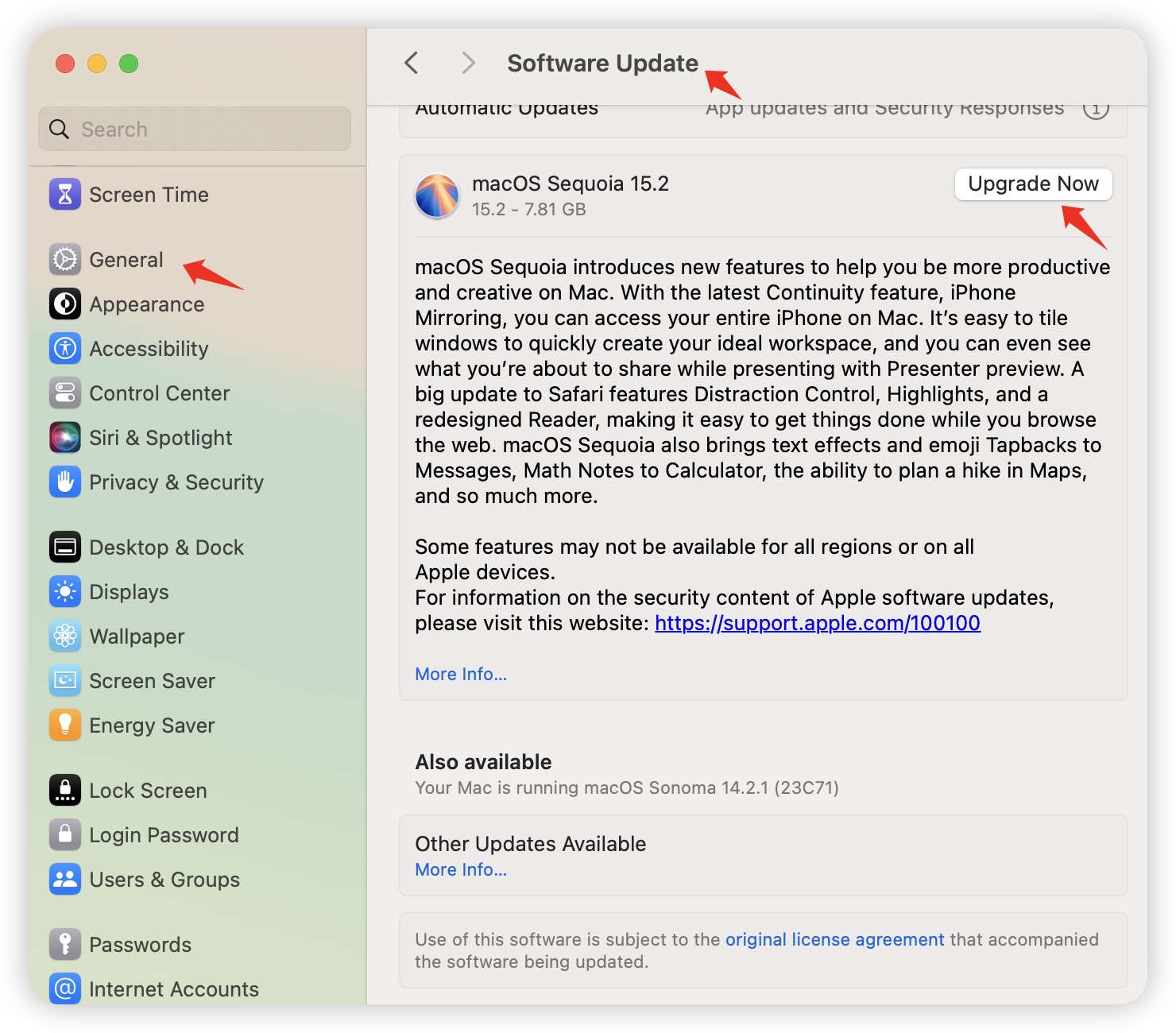Click the Upgrade Now button
1176x1033 pixels.
click(1033, 184)
